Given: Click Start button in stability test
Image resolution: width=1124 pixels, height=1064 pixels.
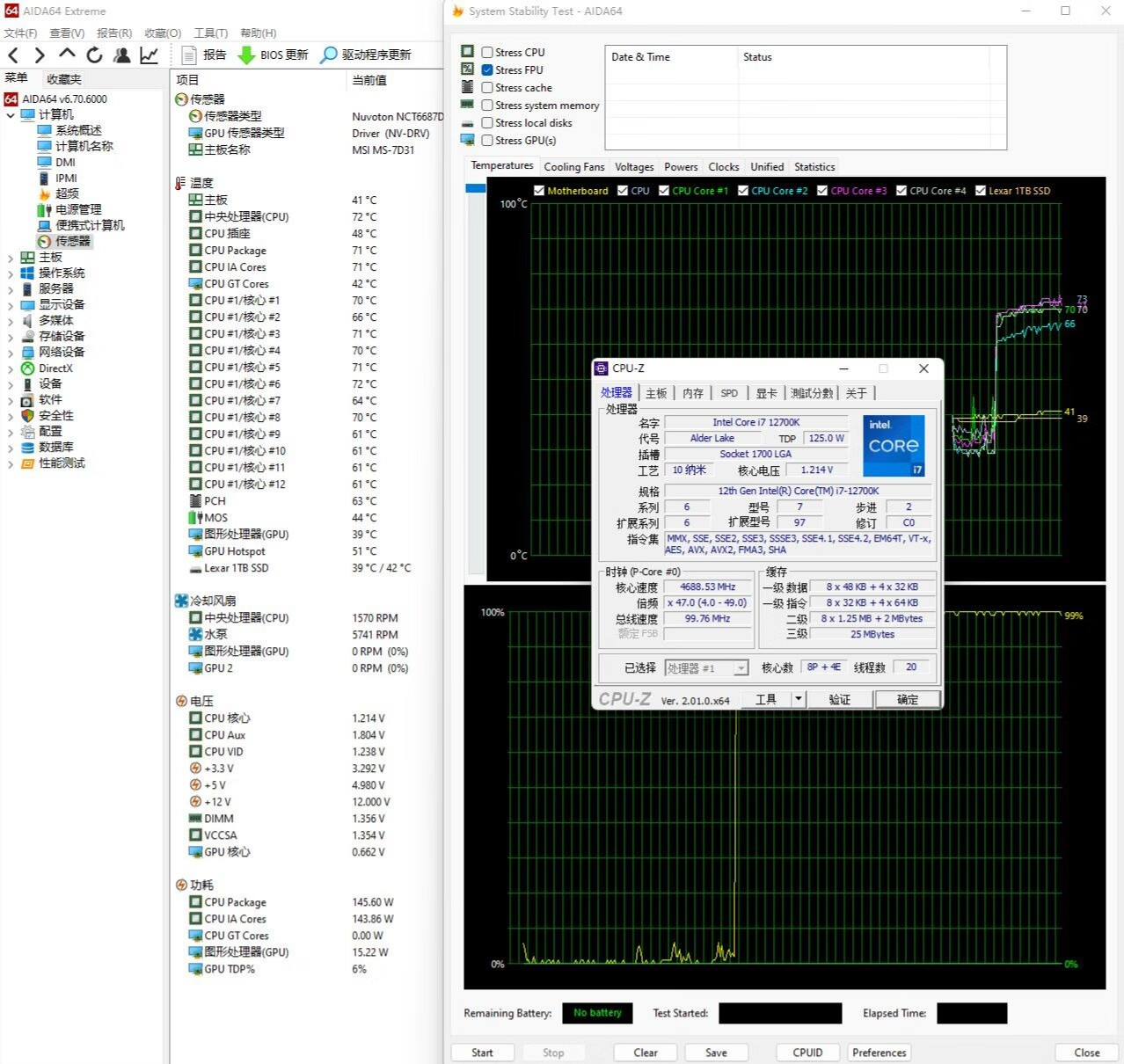Looking at the screenshot, I should pyautogui.click(x=482, y=1053).
